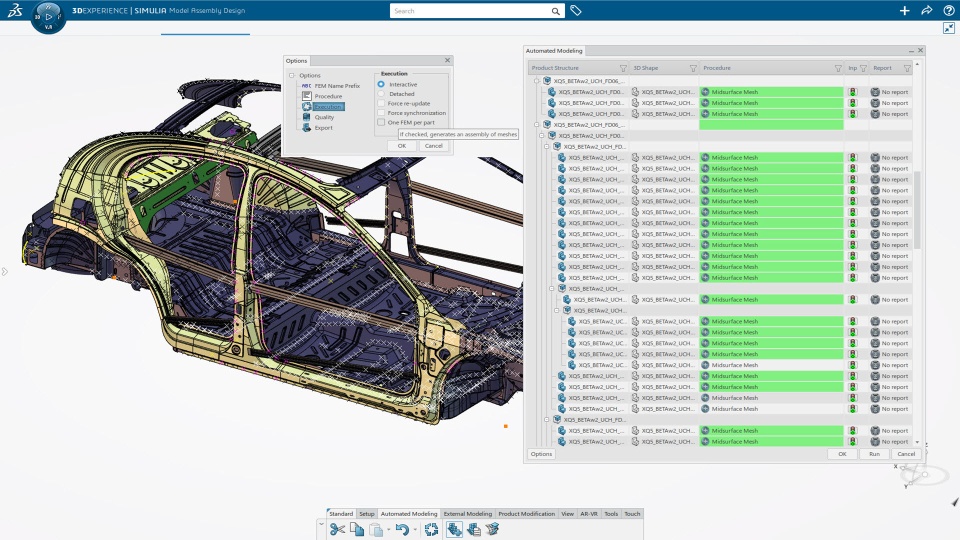
Task: Filter the Report column
Action: [x=907, y=68]
